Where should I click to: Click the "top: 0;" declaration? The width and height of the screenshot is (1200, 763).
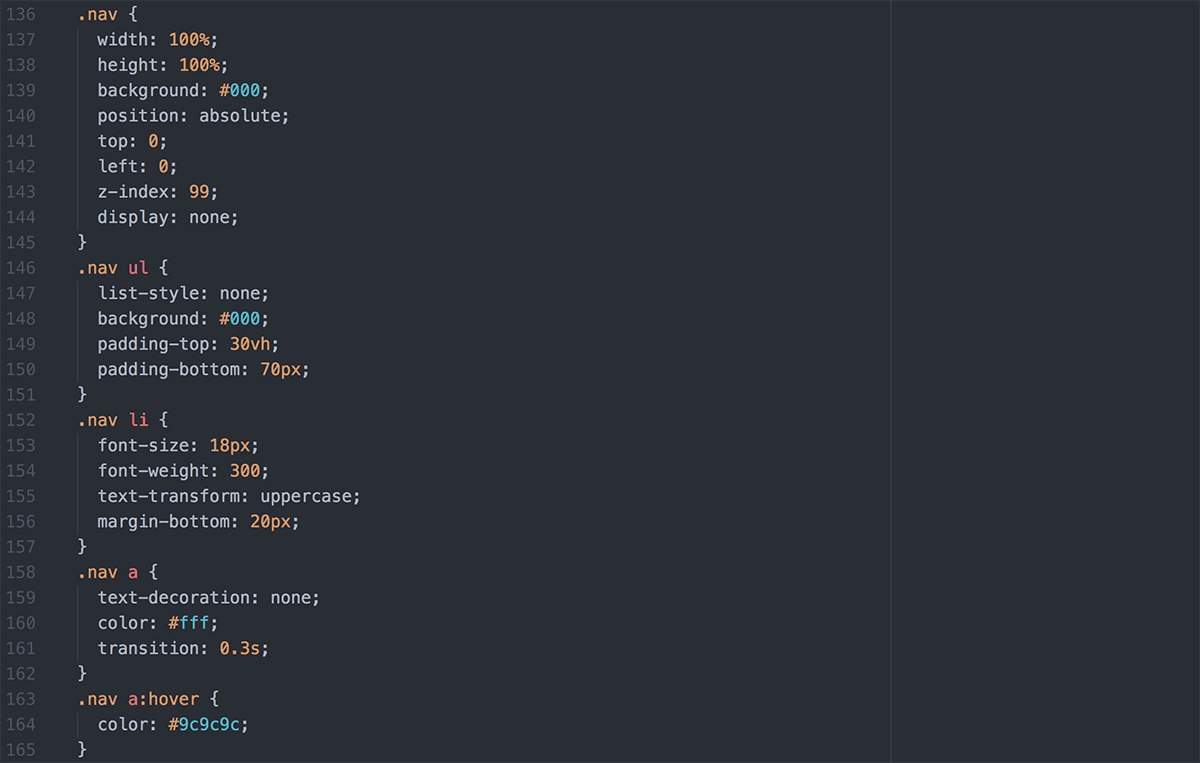click(x=132, y=141)
